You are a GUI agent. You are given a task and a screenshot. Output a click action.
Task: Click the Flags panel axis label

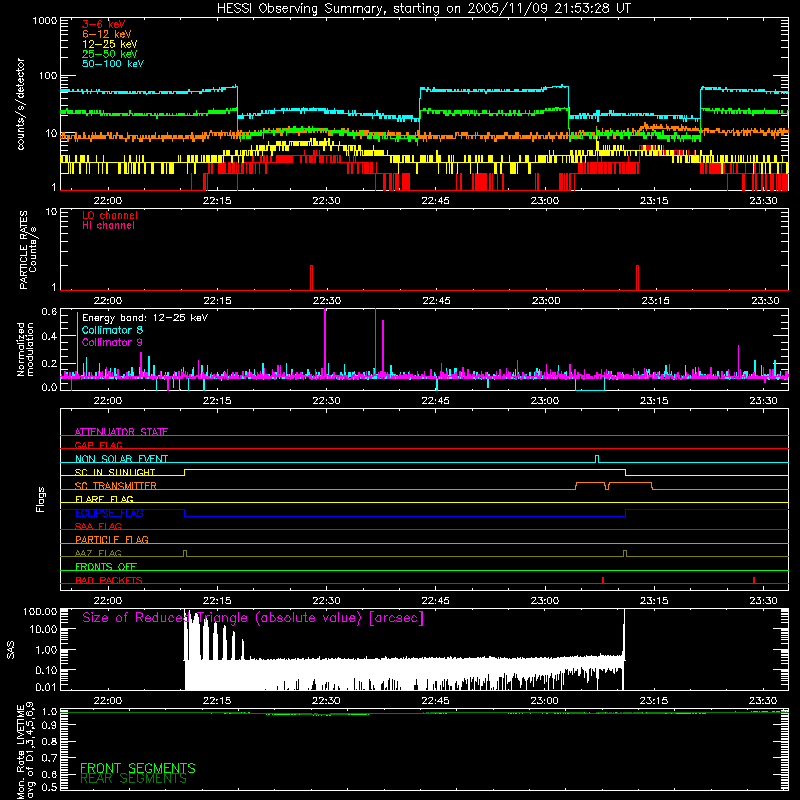point(41,499)
